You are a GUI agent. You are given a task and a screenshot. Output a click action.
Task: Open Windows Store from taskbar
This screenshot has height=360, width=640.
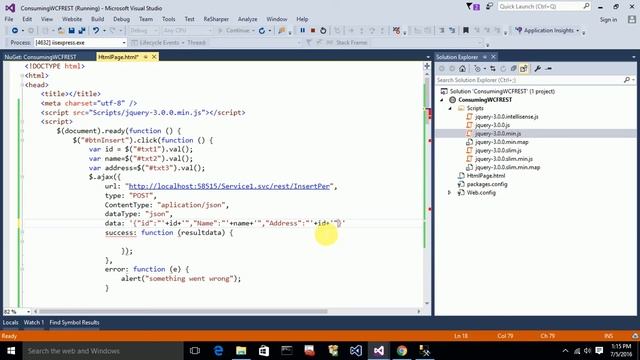[x=264, y=351]
